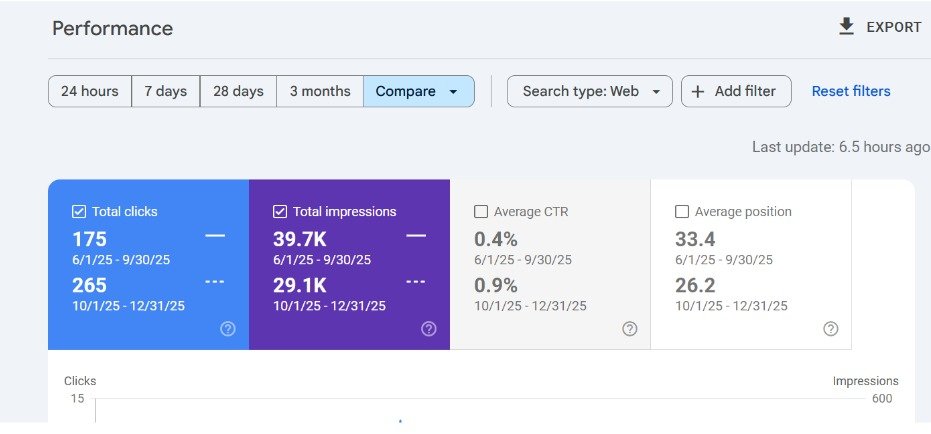Click the plus icon in Add filter
The height and width of the screenshot is (434, 931).
pos(698,91)
